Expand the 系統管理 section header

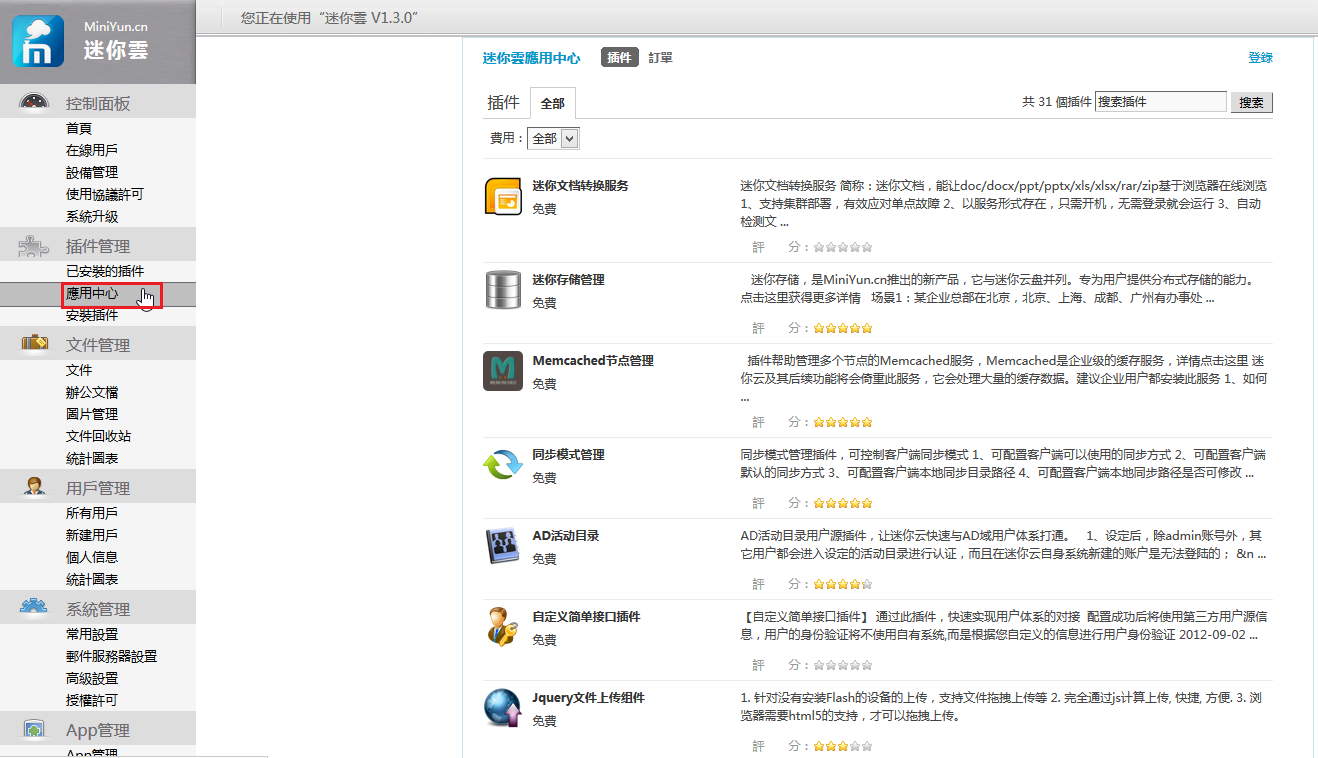[98, 608]
